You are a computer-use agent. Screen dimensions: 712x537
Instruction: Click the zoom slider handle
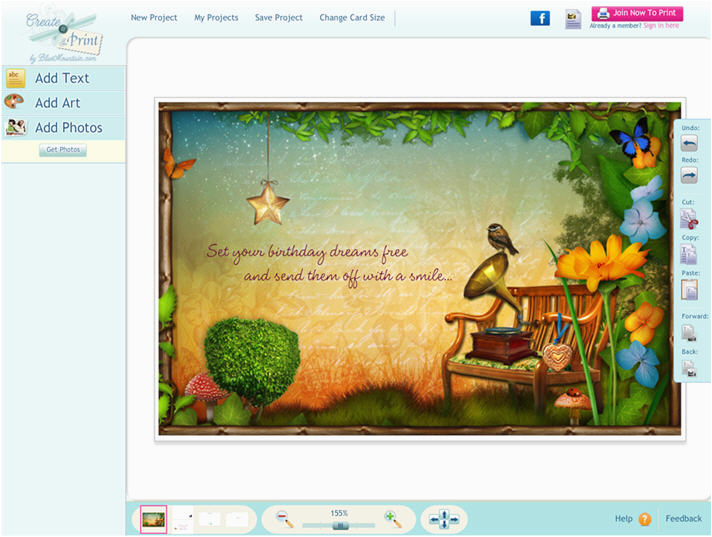pos(340,526)
